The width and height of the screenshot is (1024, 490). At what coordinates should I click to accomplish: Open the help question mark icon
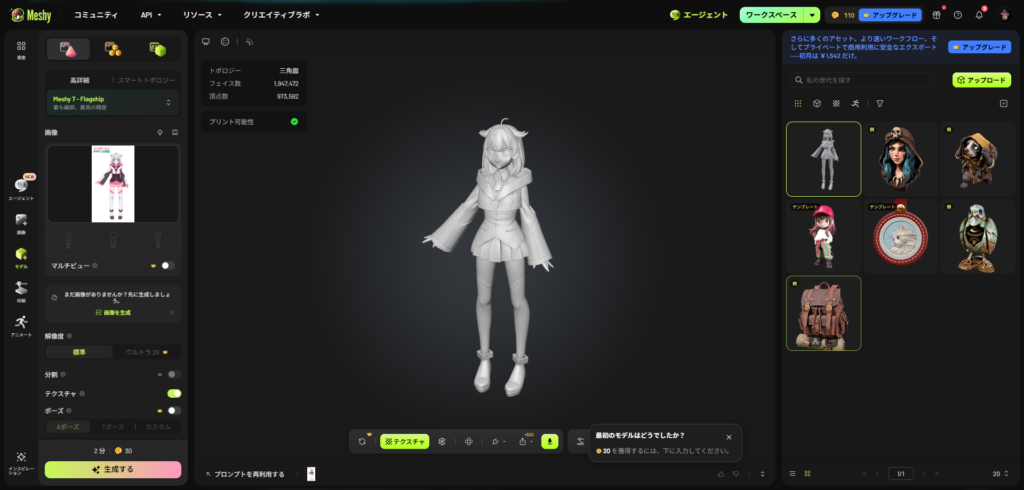[x=957, y=15]
